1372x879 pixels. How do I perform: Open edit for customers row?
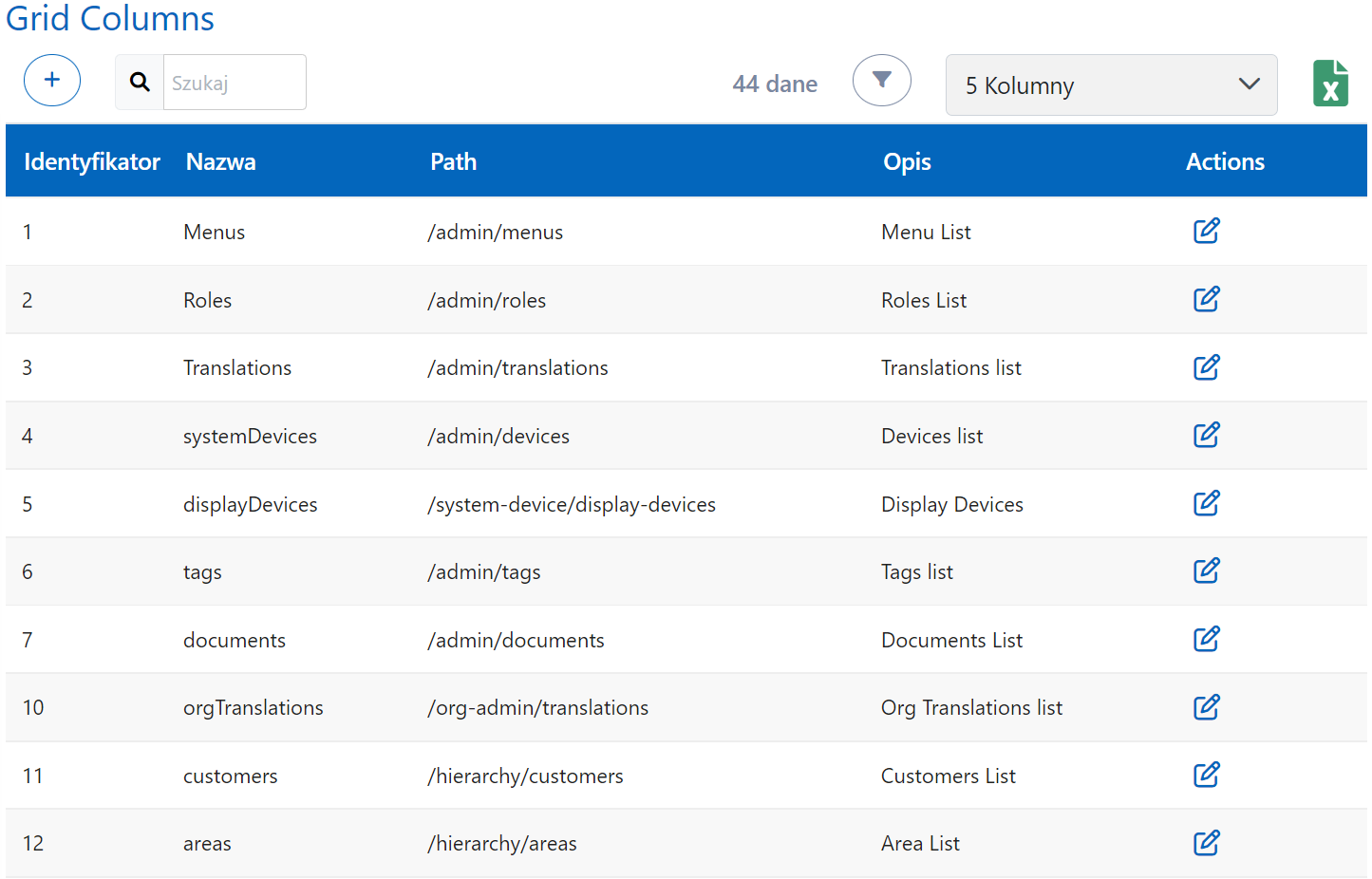coord(1206,776)
